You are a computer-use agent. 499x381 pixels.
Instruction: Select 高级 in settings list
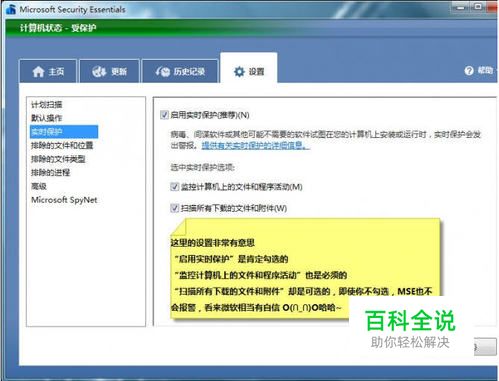[39, 186]
